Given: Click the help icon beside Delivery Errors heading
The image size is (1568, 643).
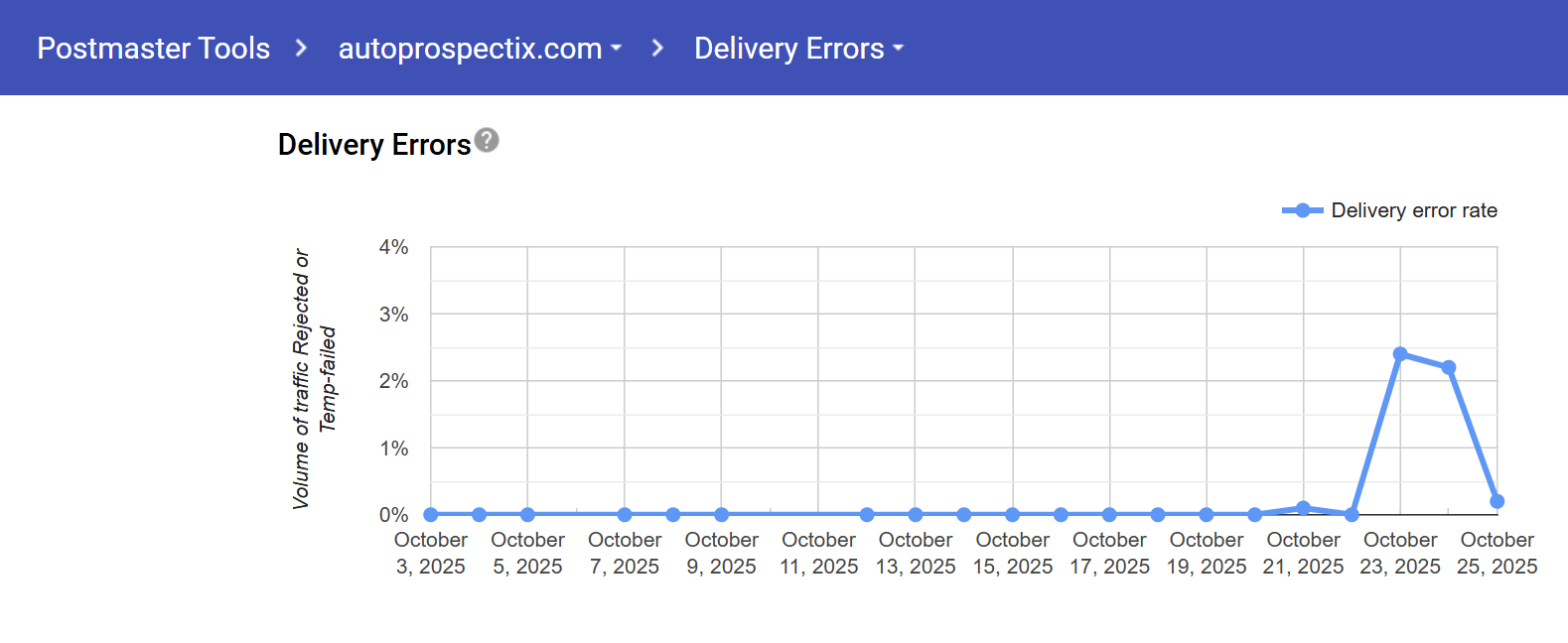Looking at the screenshot, I should pyautogui.click(x=487, y=141).
